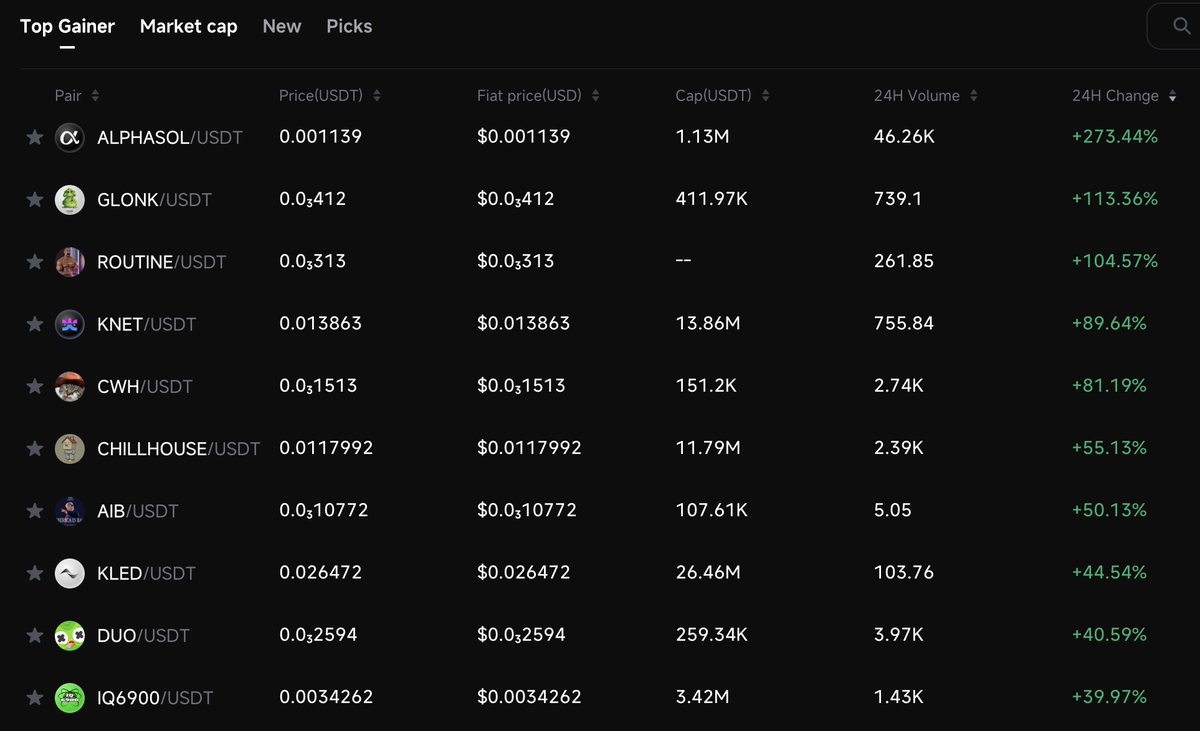
Task: Click the DUO green owl logo
Action: pos(70,635)
